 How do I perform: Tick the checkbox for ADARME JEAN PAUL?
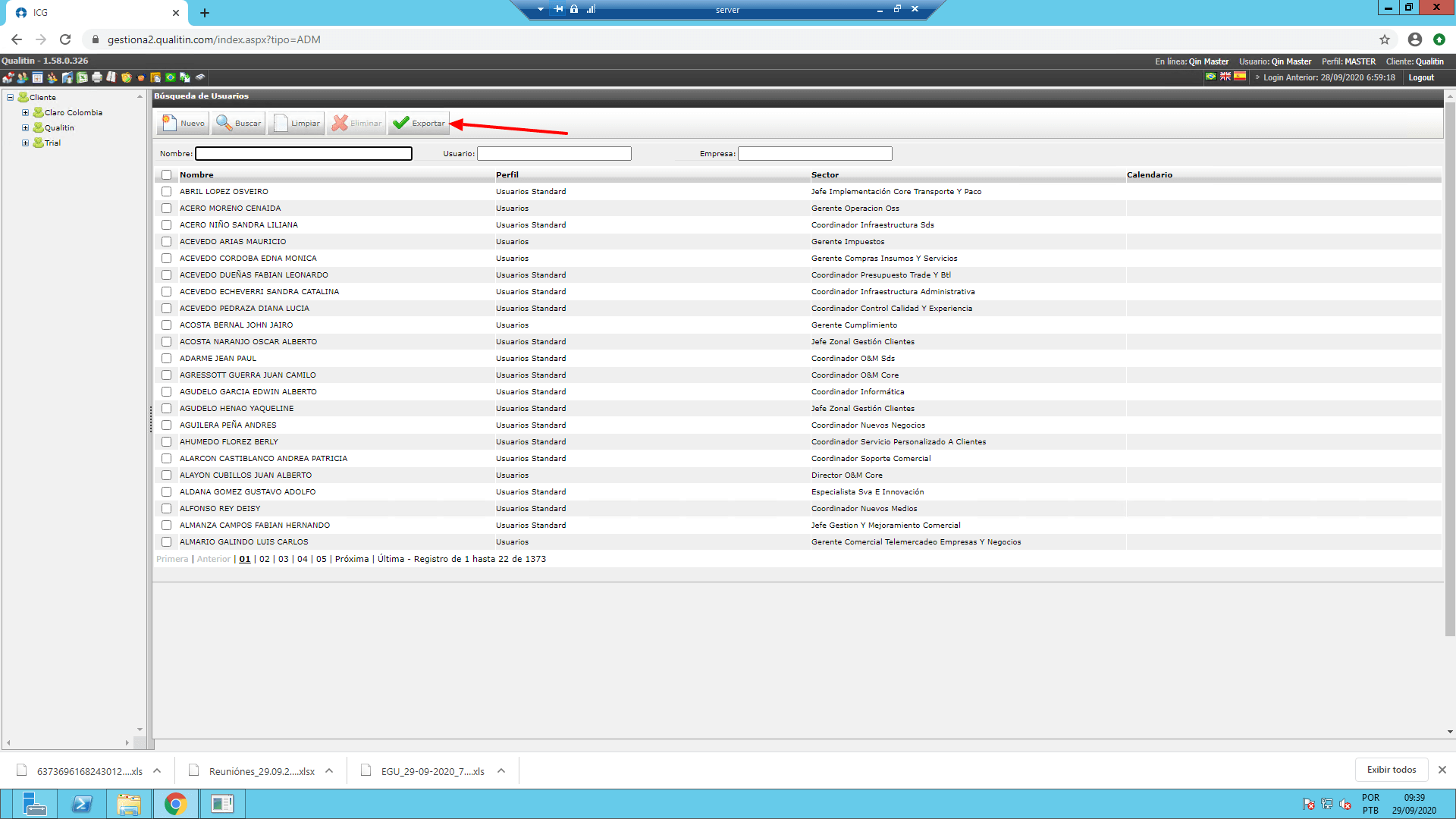(166, 359)
